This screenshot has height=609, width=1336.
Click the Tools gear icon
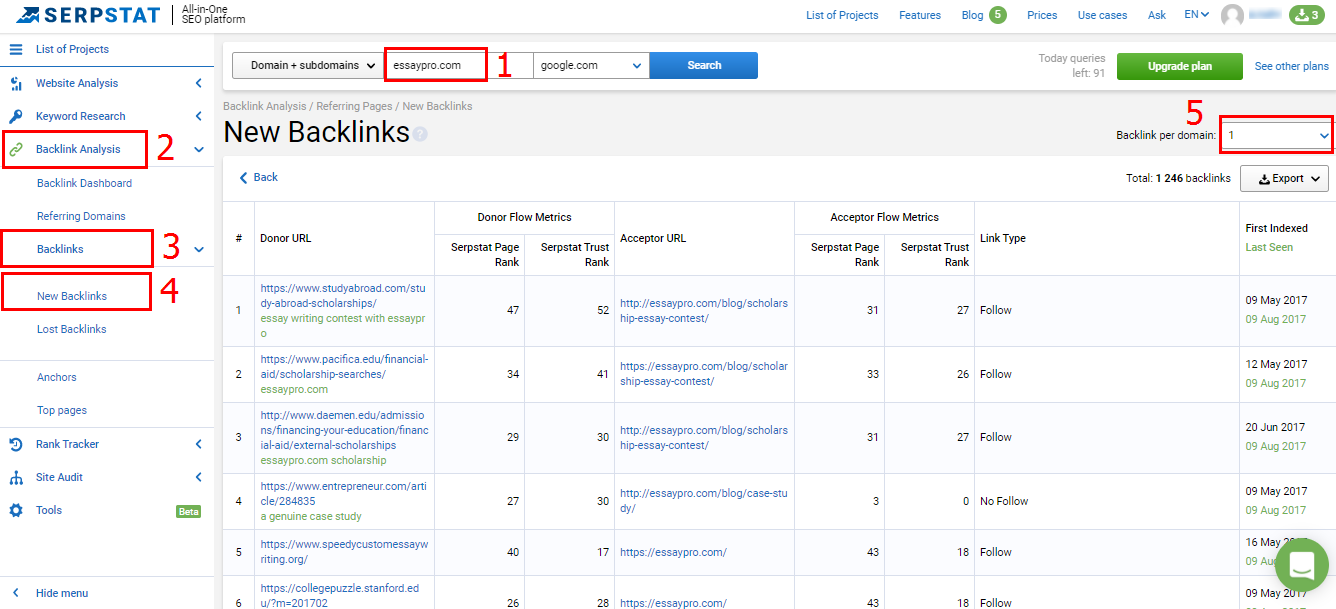[15, 510]
